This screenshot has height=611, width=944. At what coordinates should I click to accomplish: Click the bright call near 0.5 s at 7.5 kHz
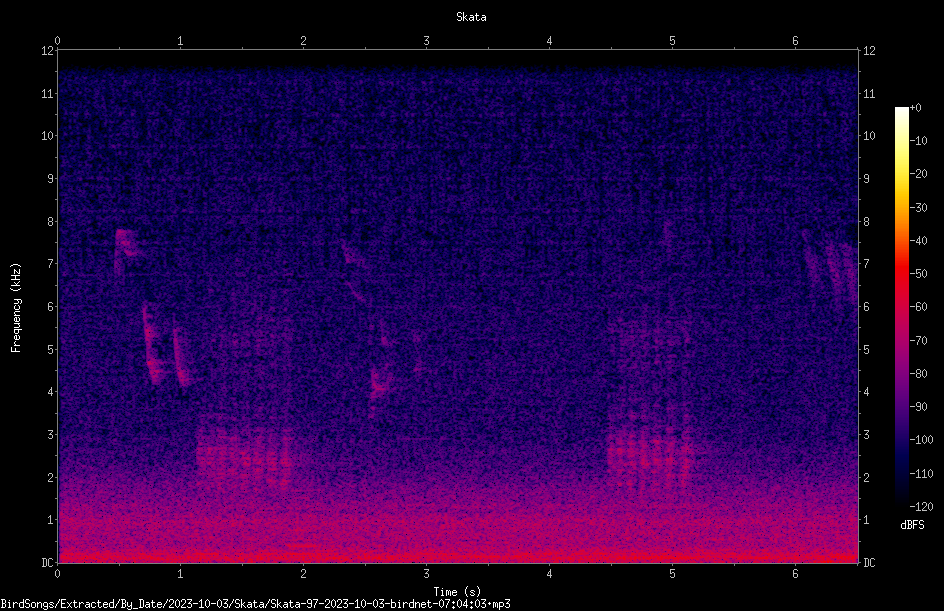(x=126, y=244)
